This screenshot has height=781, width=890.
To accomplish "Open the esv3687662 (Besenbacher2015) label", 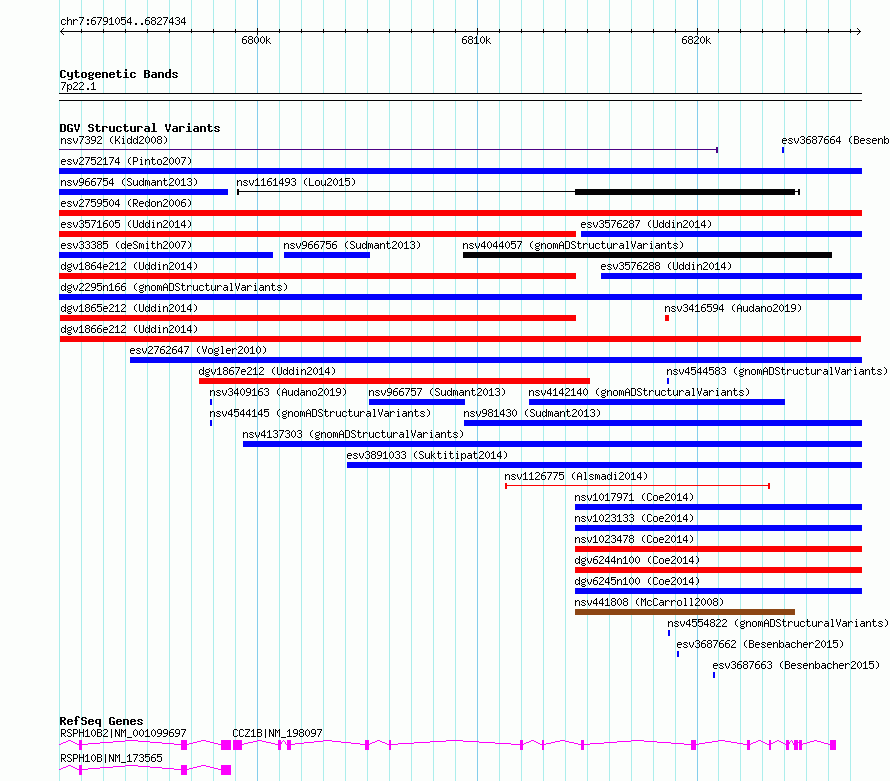I will tap(760, 644).
